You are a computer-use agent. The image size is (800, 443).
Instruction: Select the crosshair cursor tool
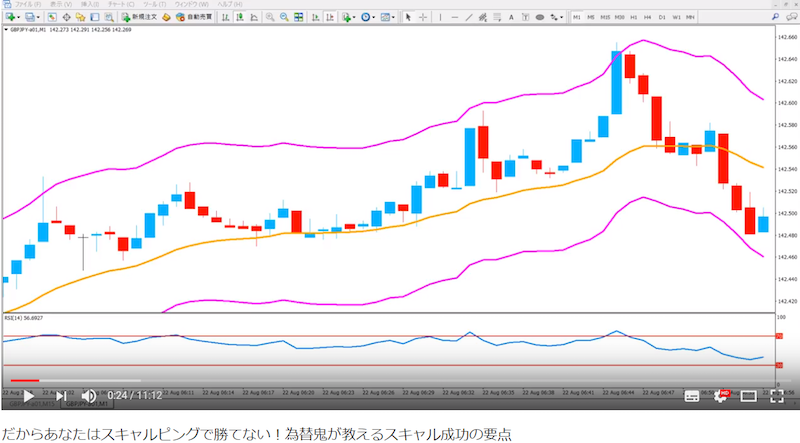[422, 17]
